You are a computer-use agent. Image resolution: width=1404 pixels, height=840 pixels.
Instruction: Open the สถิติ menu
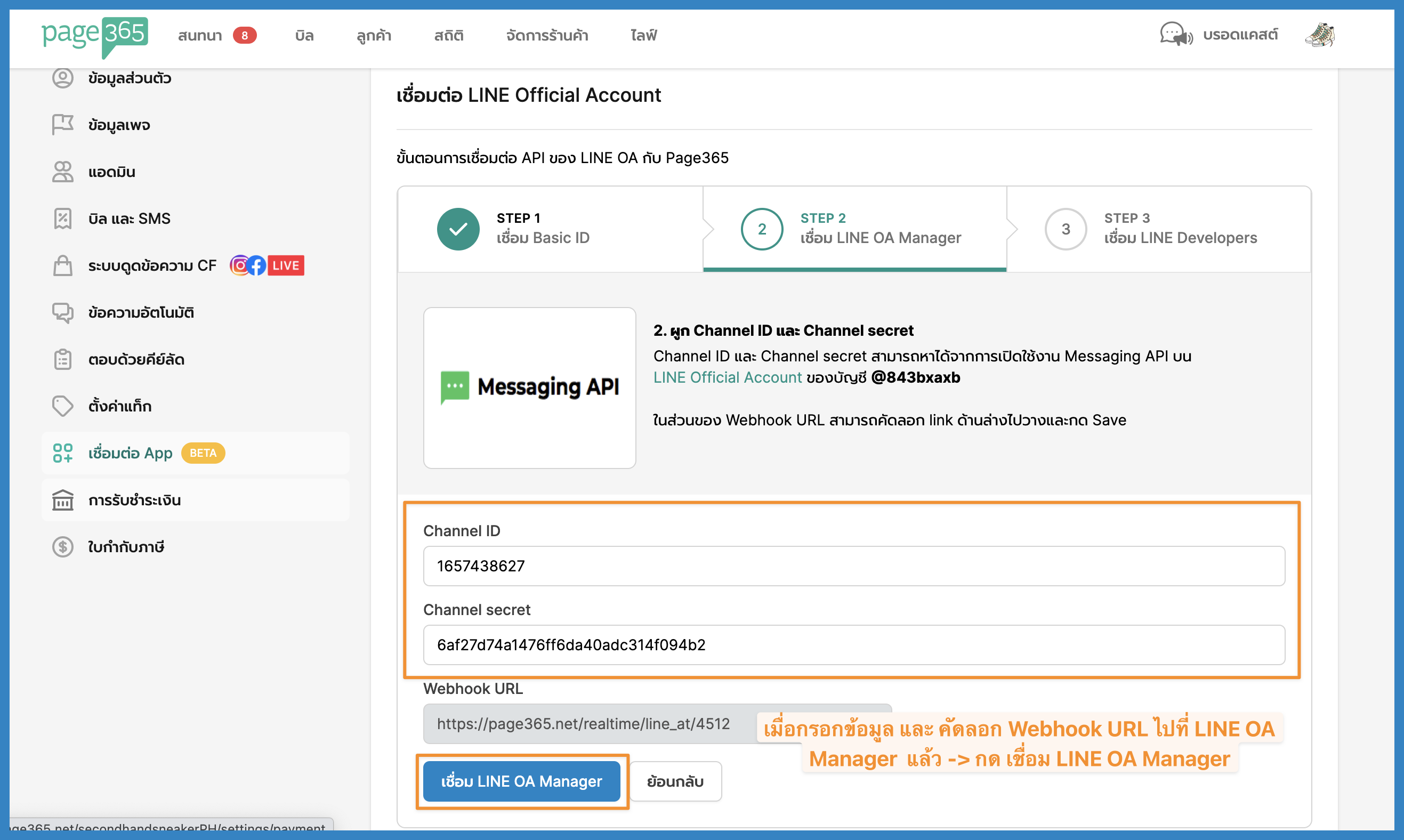tap(449, 35)
